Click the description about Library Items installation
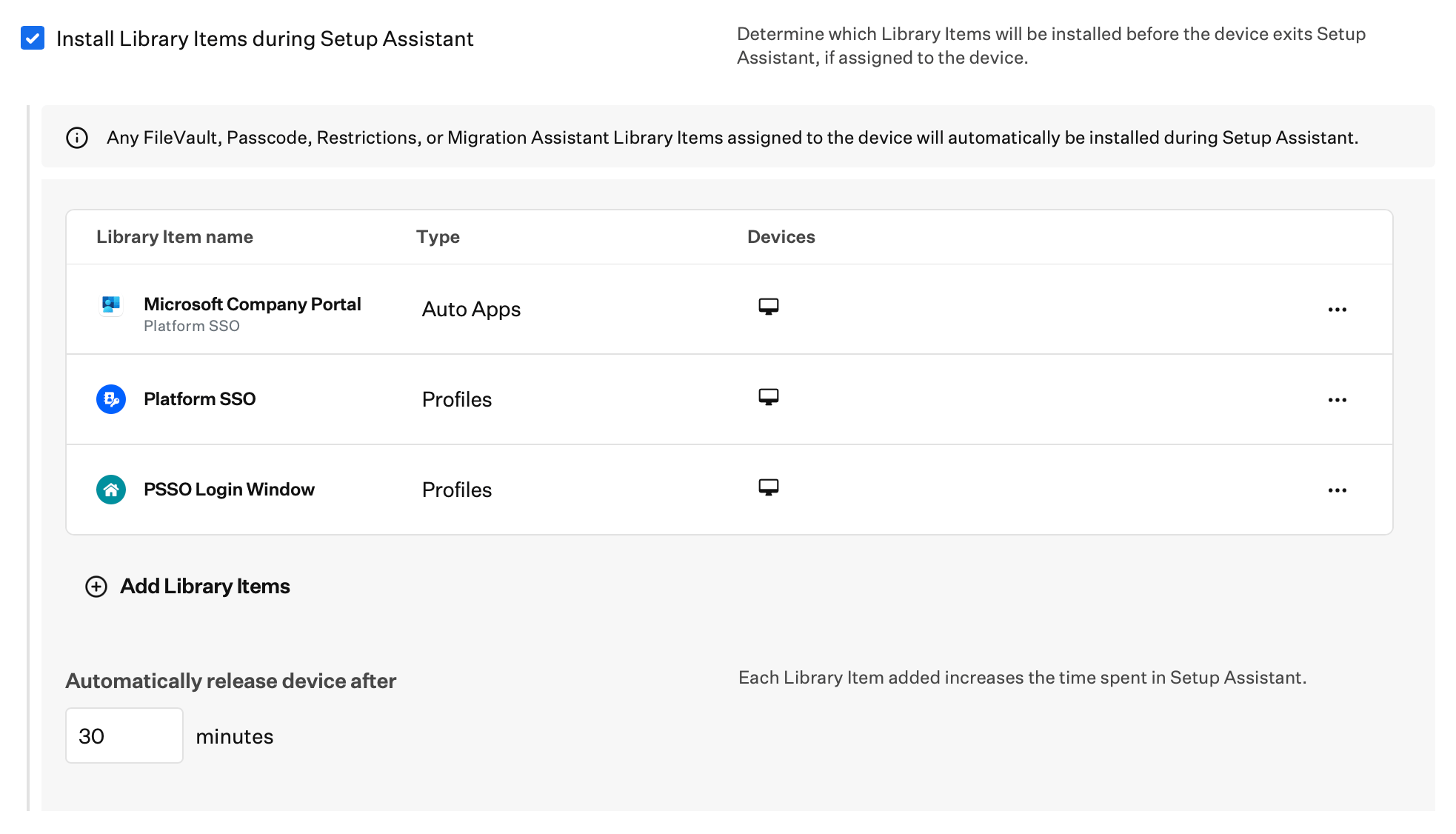The width and height of the screenshot is (1456, 834). pyautogui.click(x=1052, y=46)
